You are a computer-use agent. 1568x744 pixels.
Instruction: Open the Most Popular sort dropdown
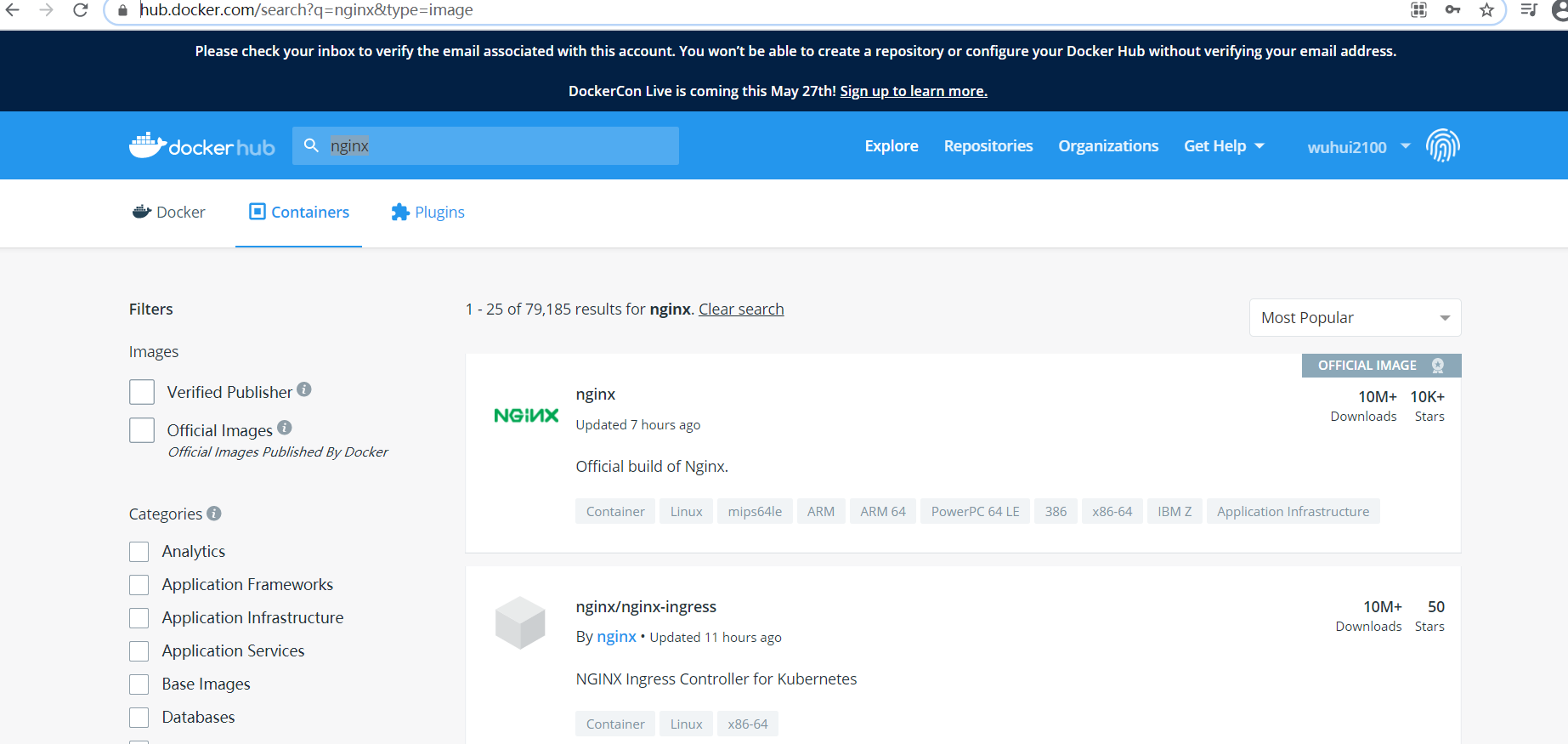point(1355,318)
